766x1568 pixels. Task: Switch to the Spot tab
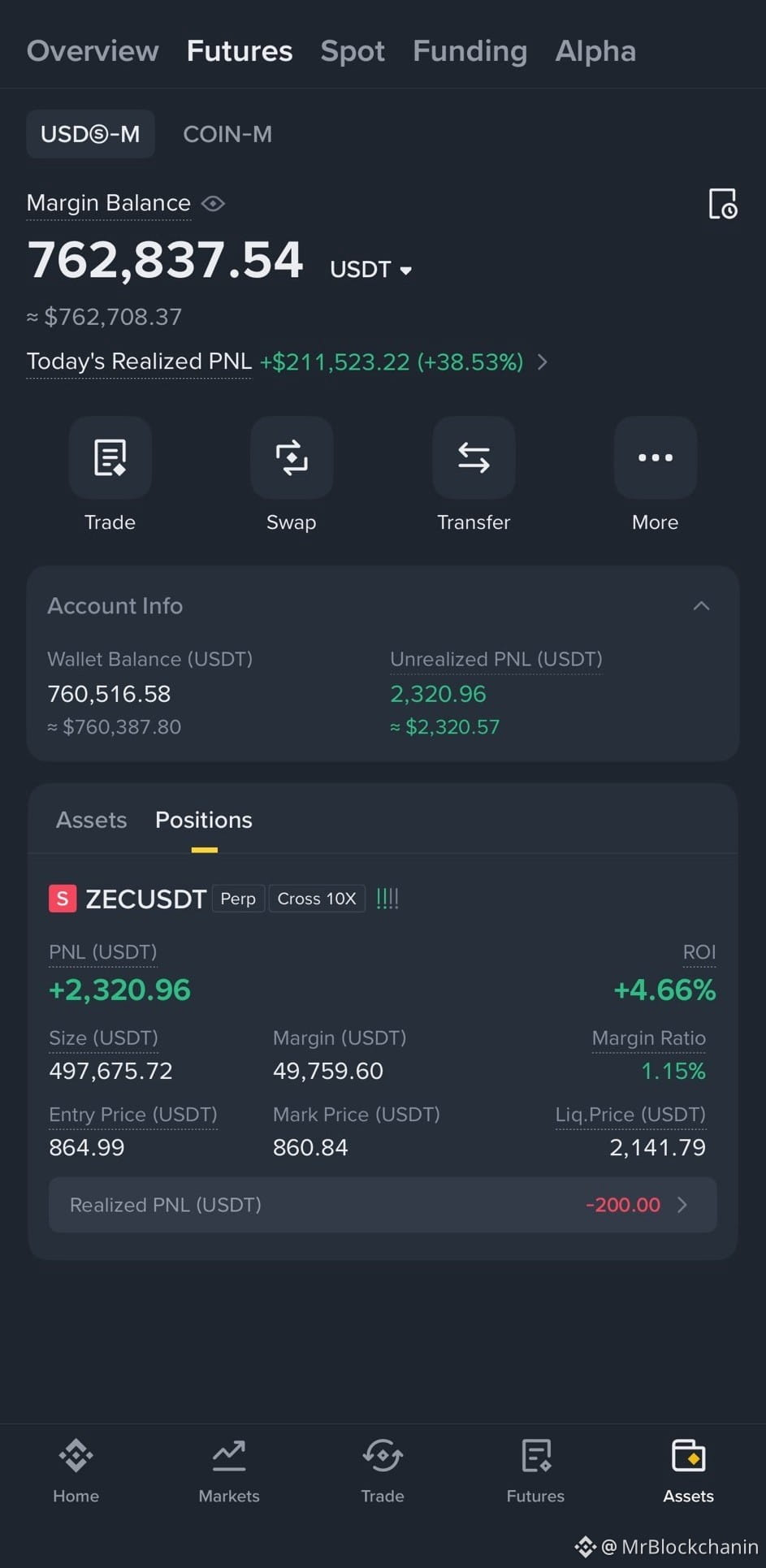click(x=353, y=51)
